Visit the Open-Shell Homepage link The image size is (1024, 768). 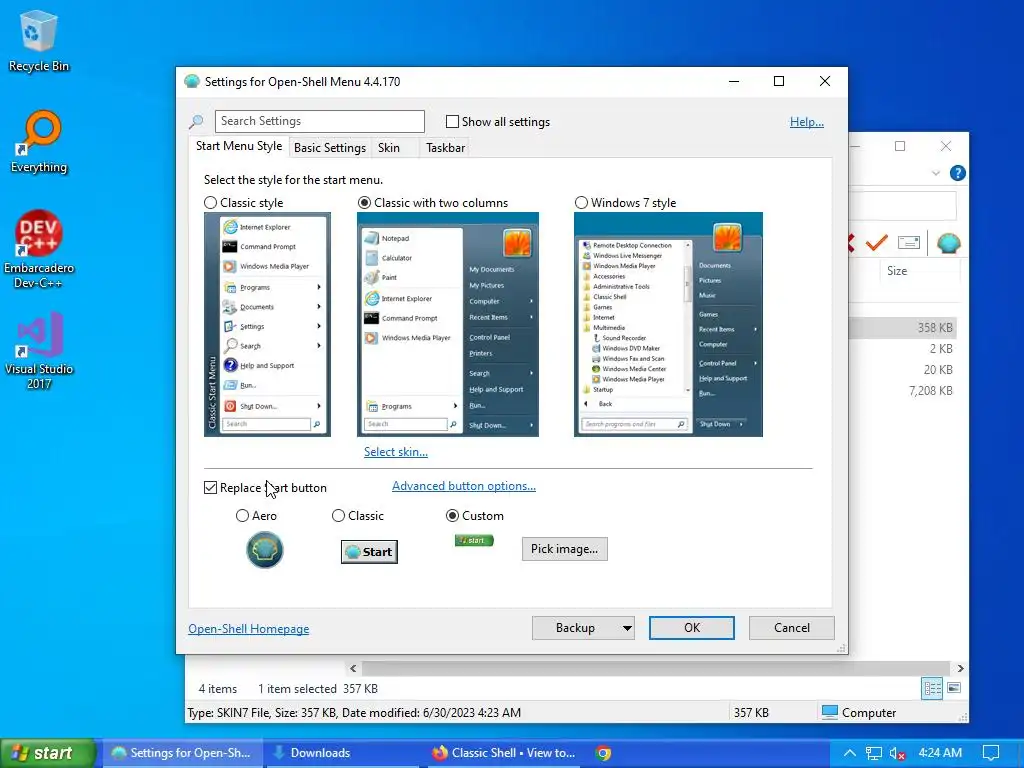click(249, 629)
